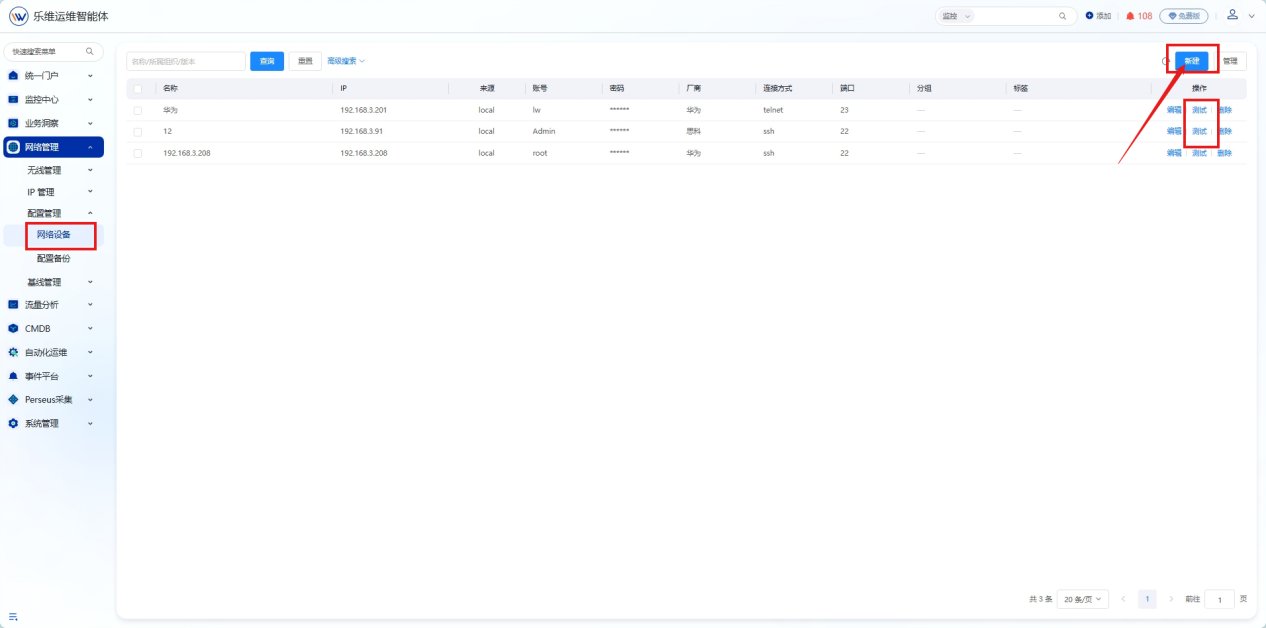Click the blue 新建 create button

pos(1191,61)
